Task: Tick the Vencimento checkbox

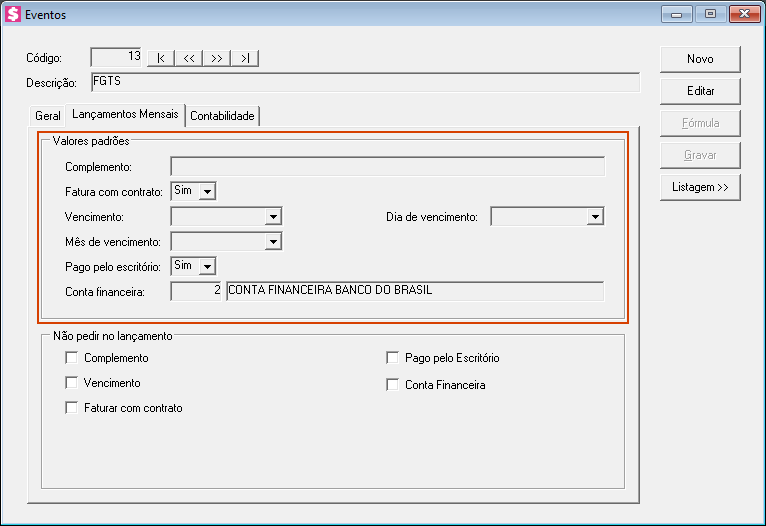Action: click(x=72, y=382)
